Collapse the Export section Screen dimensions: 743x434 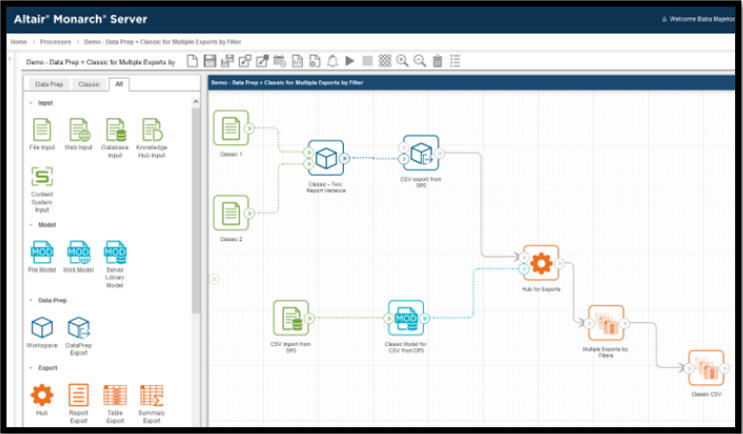(x=31, y=368)
